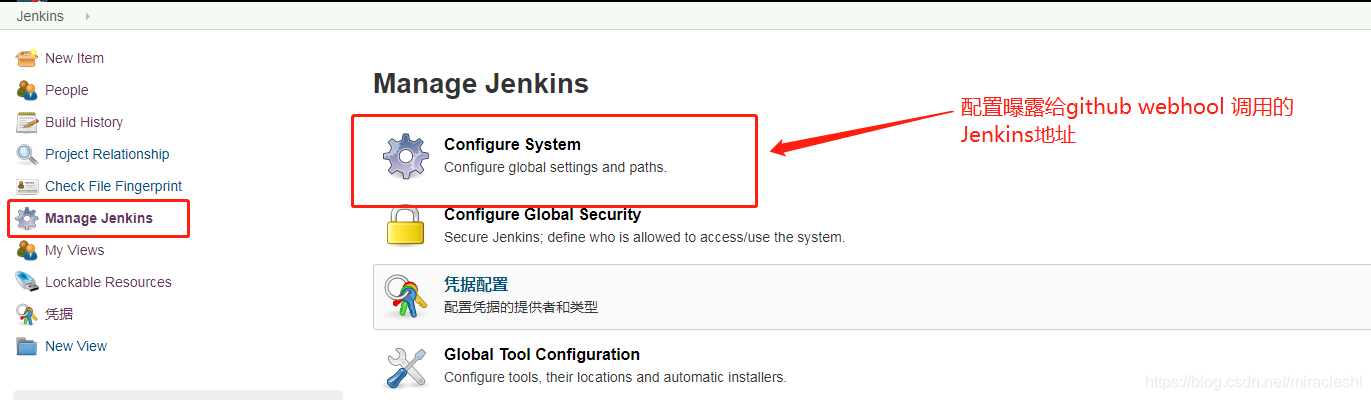1371x400 pixels.
Task: Click the Manage Jenkins gear icon in the sidebar
Action: (x=27, y=218)
